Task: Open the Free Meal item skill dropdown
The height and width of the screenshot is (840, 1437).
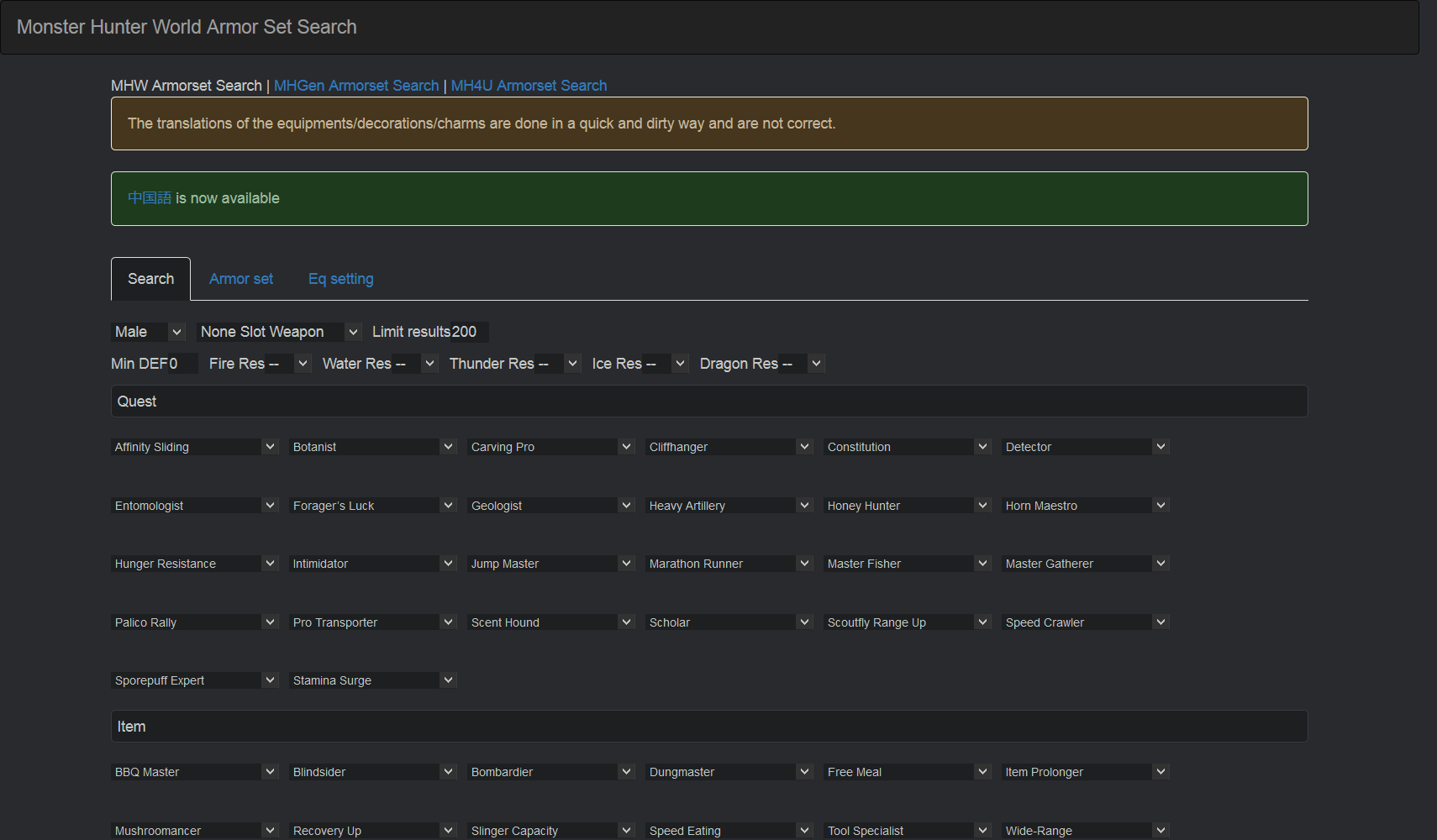Action: [x=908, y=772]
